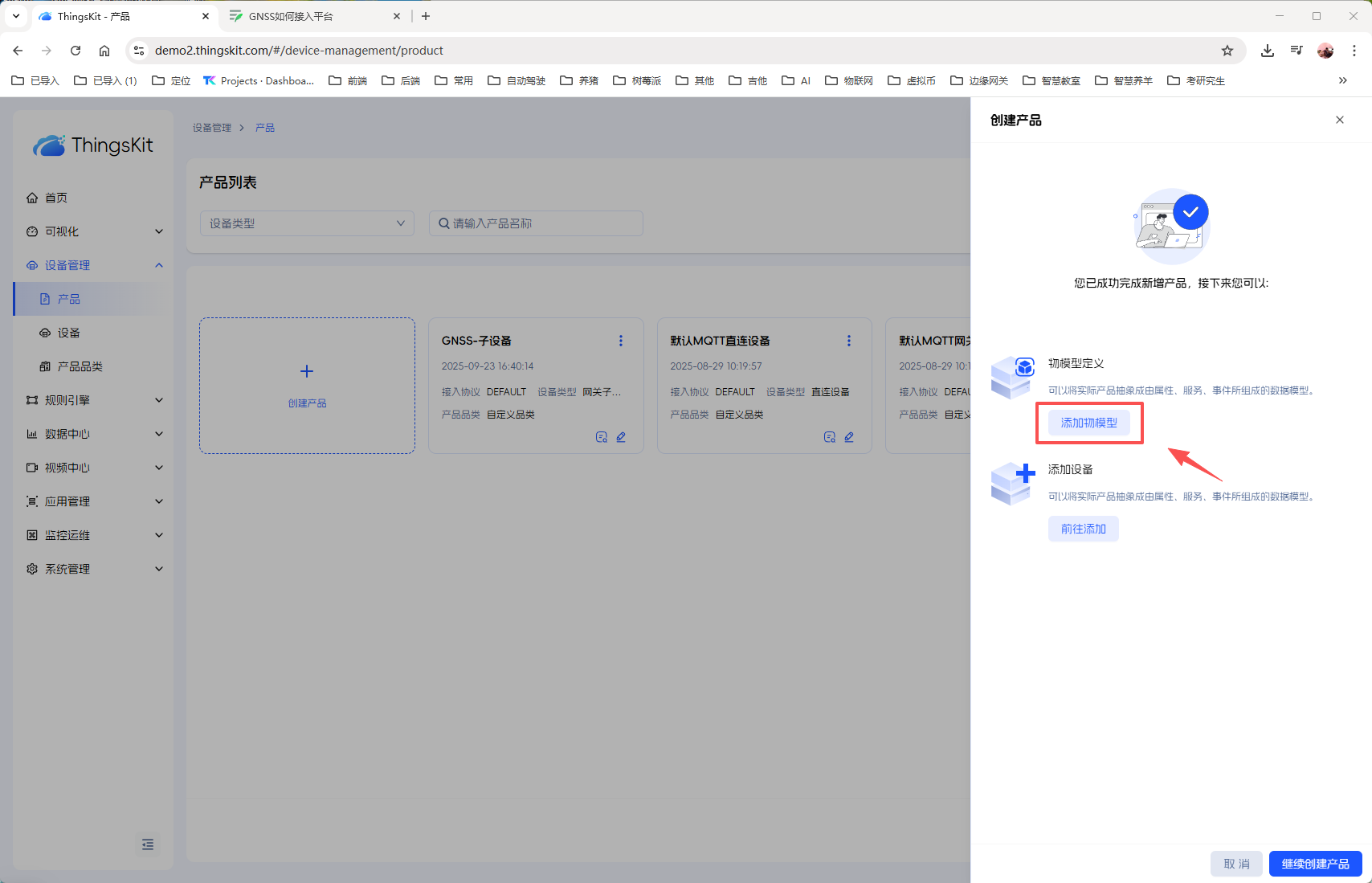Click the 继续创建产品 button

pos(1315,864)
